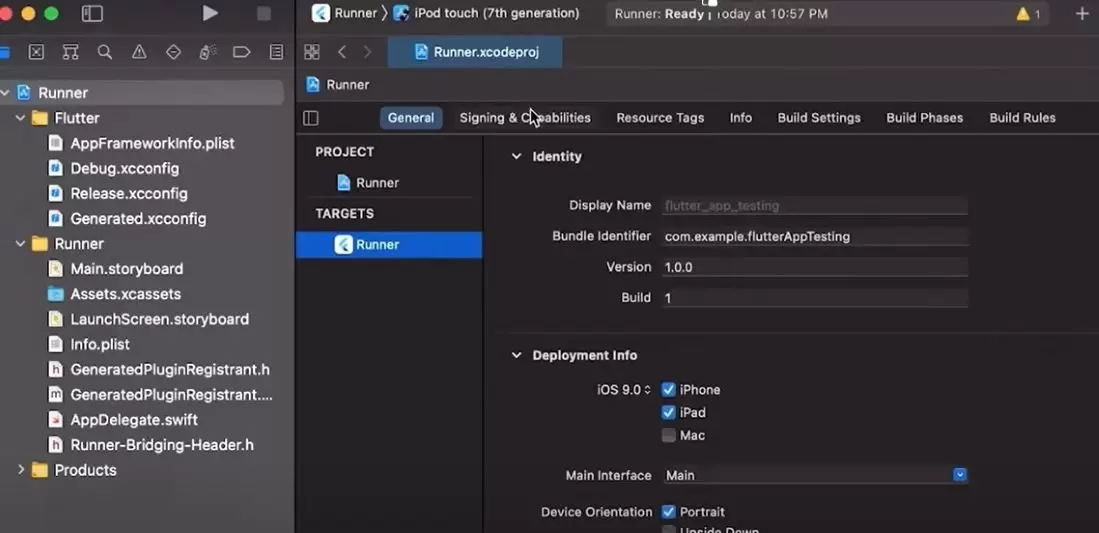Image resolution: width=1099 pixels, height=533 pixels.
Task: Open the Signing & Capabilities tab
Action: point(525,118)
